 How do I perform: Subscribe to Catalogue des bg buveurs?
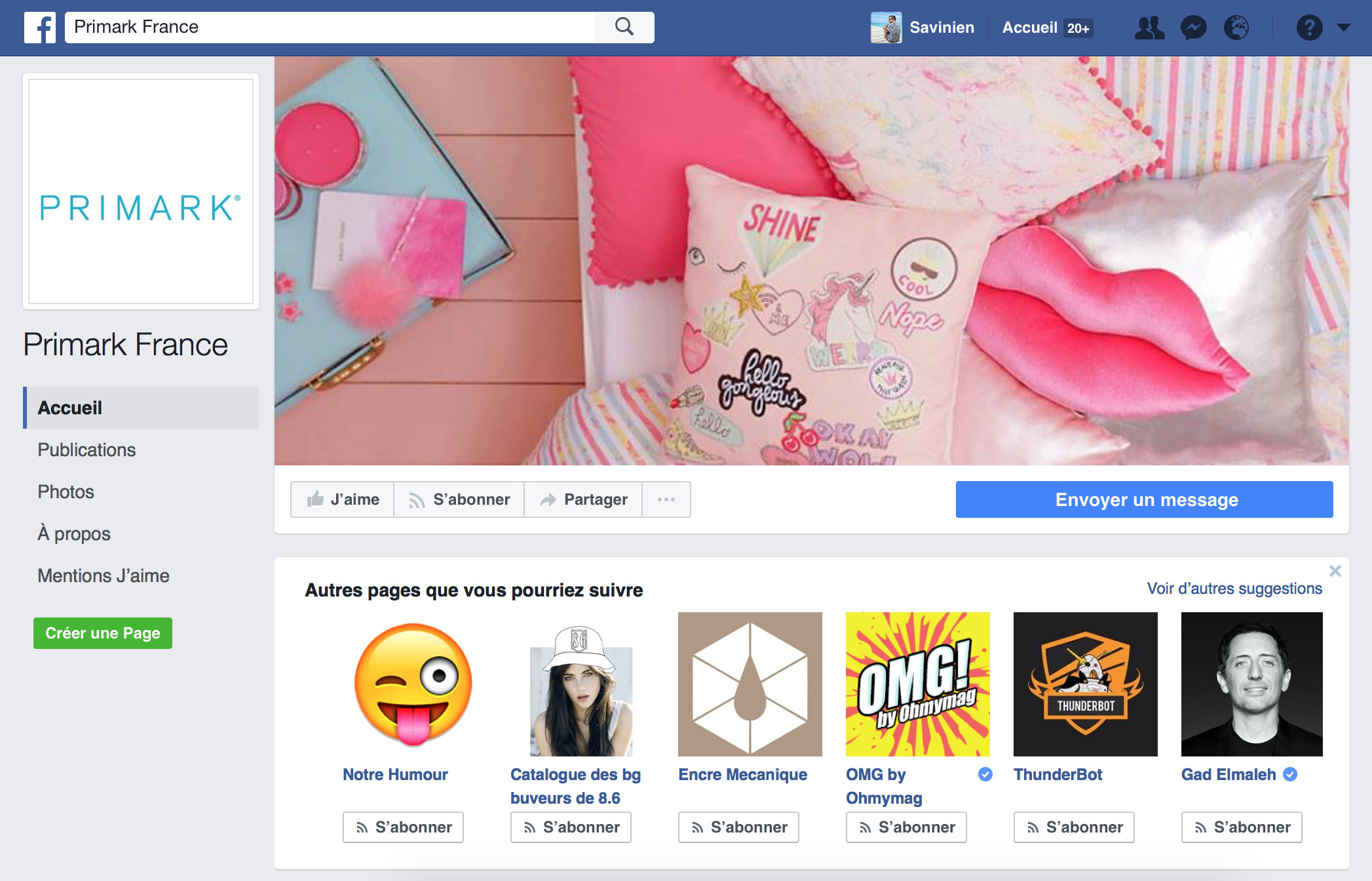pos(571,827)
